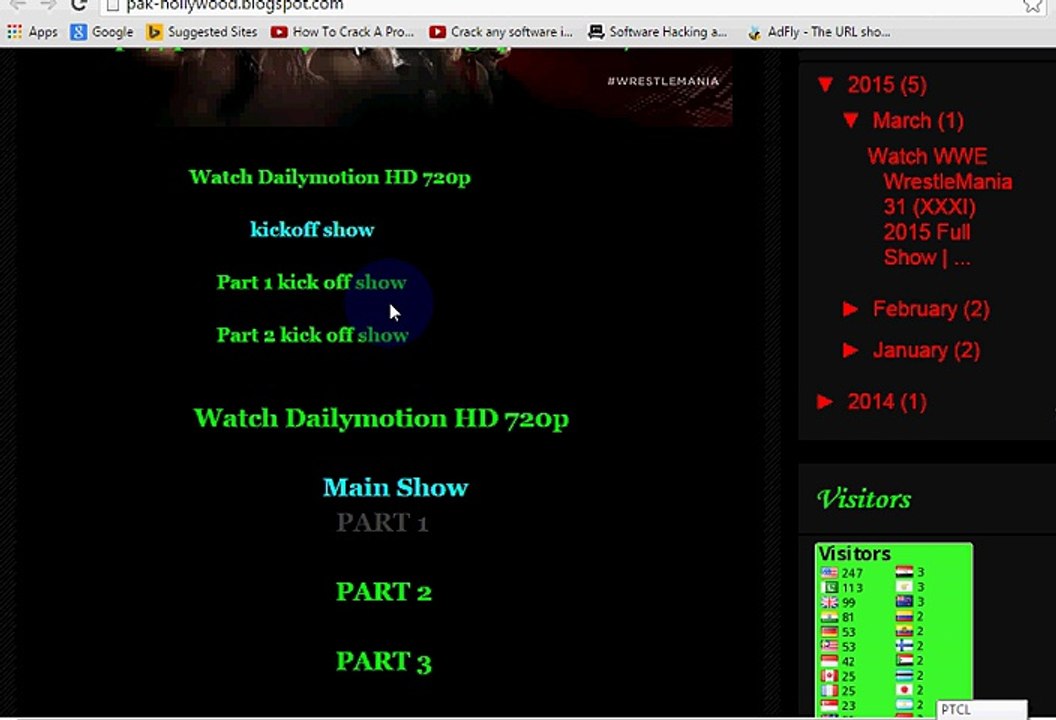Open the January (2) archive link
Screen dimensions: 1056x720
[926, 350]
